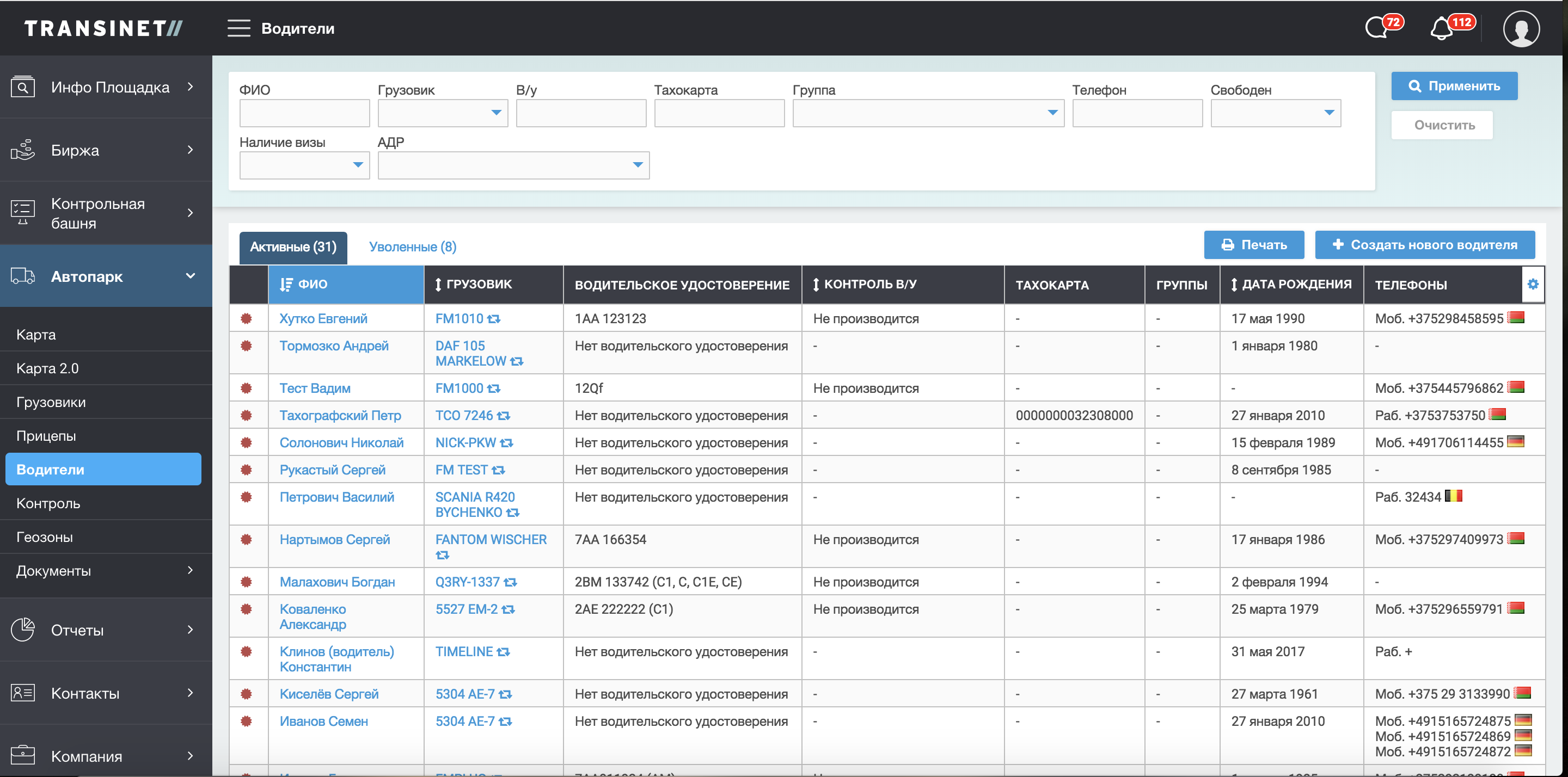Open driver Хутко Евгений
The image size is (1568, 777).
pyautogui.click(x=323, y=318)
